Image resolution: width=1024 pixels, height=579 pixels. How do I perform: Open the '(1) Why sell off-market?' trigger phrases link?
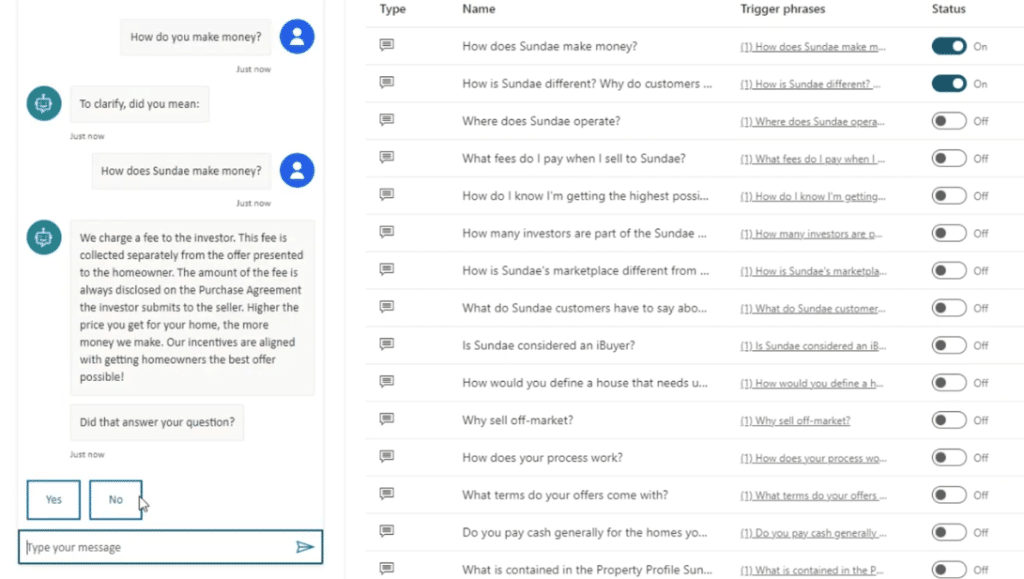click(795, 421)
